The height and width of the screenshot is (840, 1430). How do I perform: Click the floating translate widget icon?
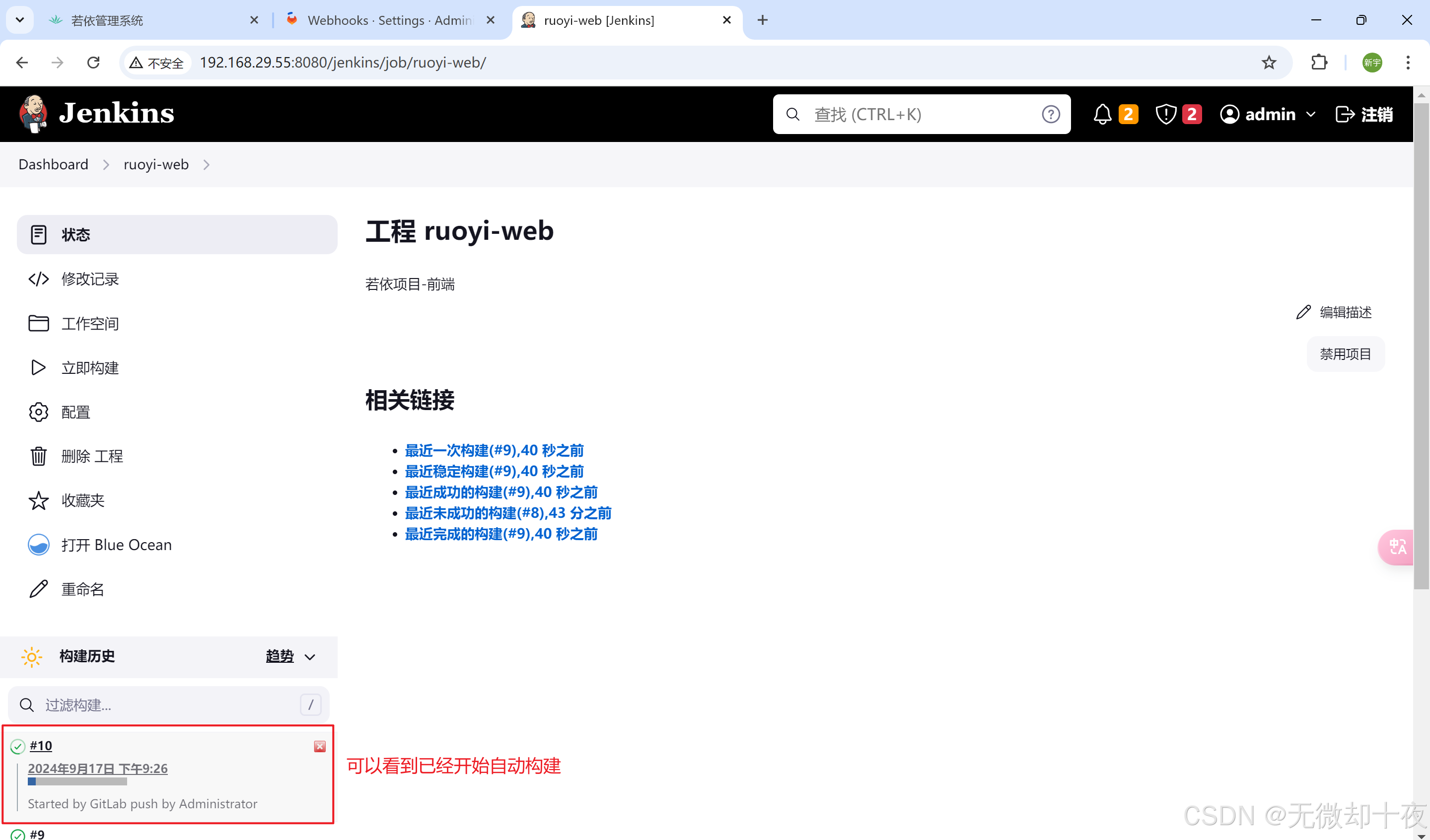pyautogui.click(x=1397, y=547)
